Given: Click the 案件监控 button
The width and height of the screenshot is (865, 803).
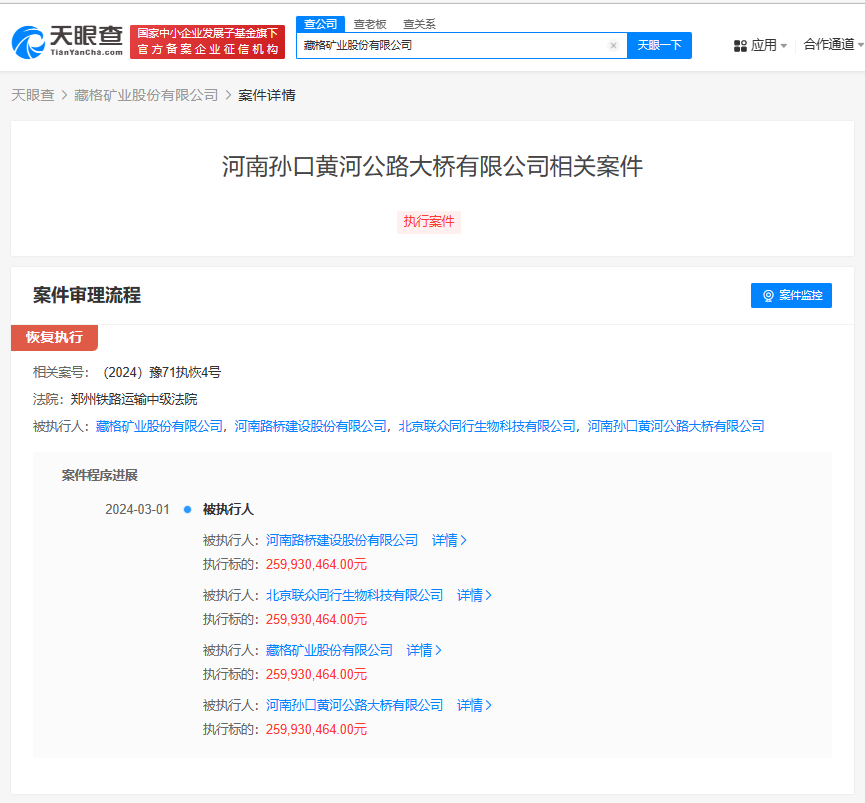Looking at the screenshot, I should pyautogui.click(x=791, y=295).
